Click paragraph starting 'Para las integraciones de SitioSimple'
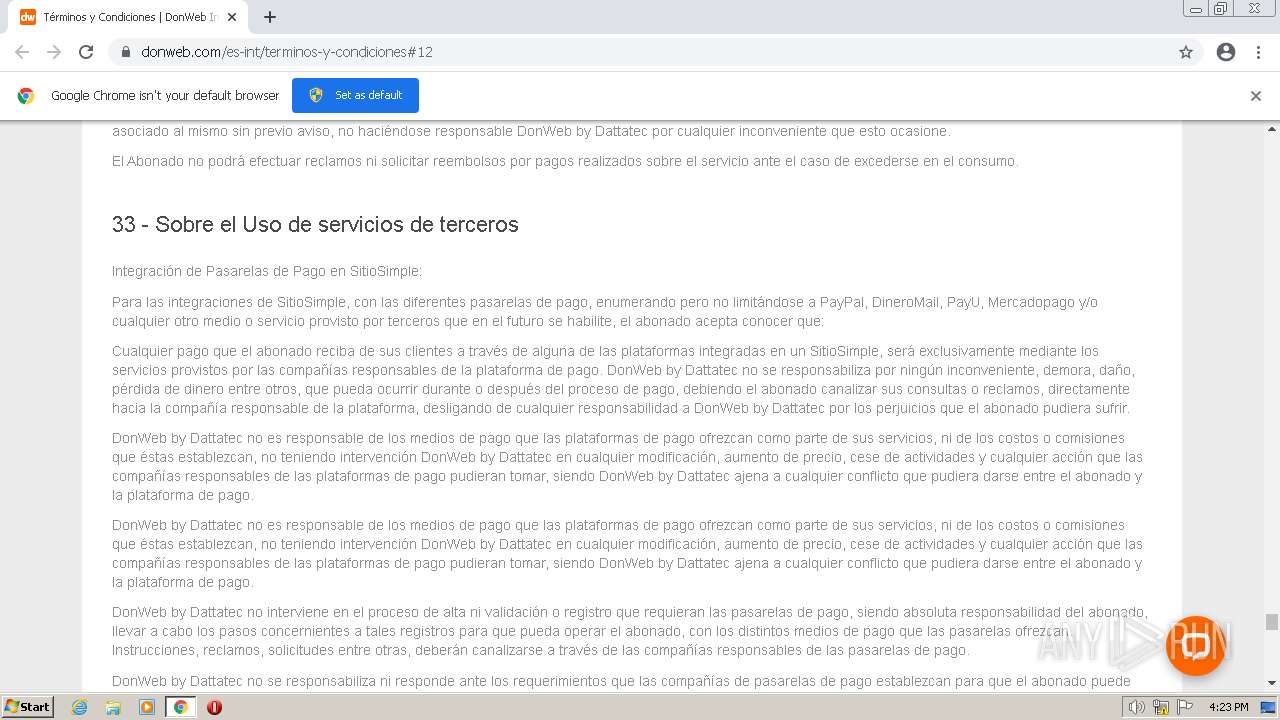 click(605, 312)
